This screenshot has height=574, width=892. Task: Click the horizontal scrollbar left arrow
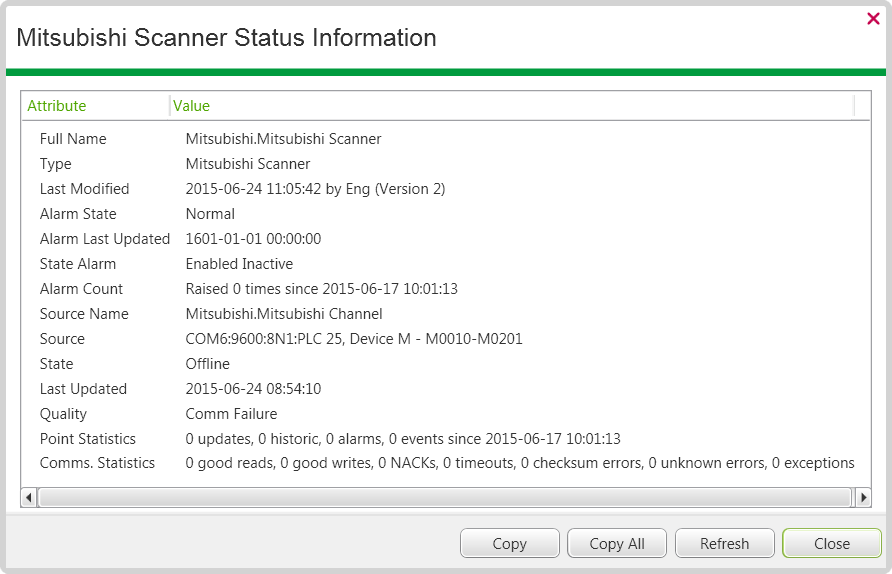click(29, 497)
